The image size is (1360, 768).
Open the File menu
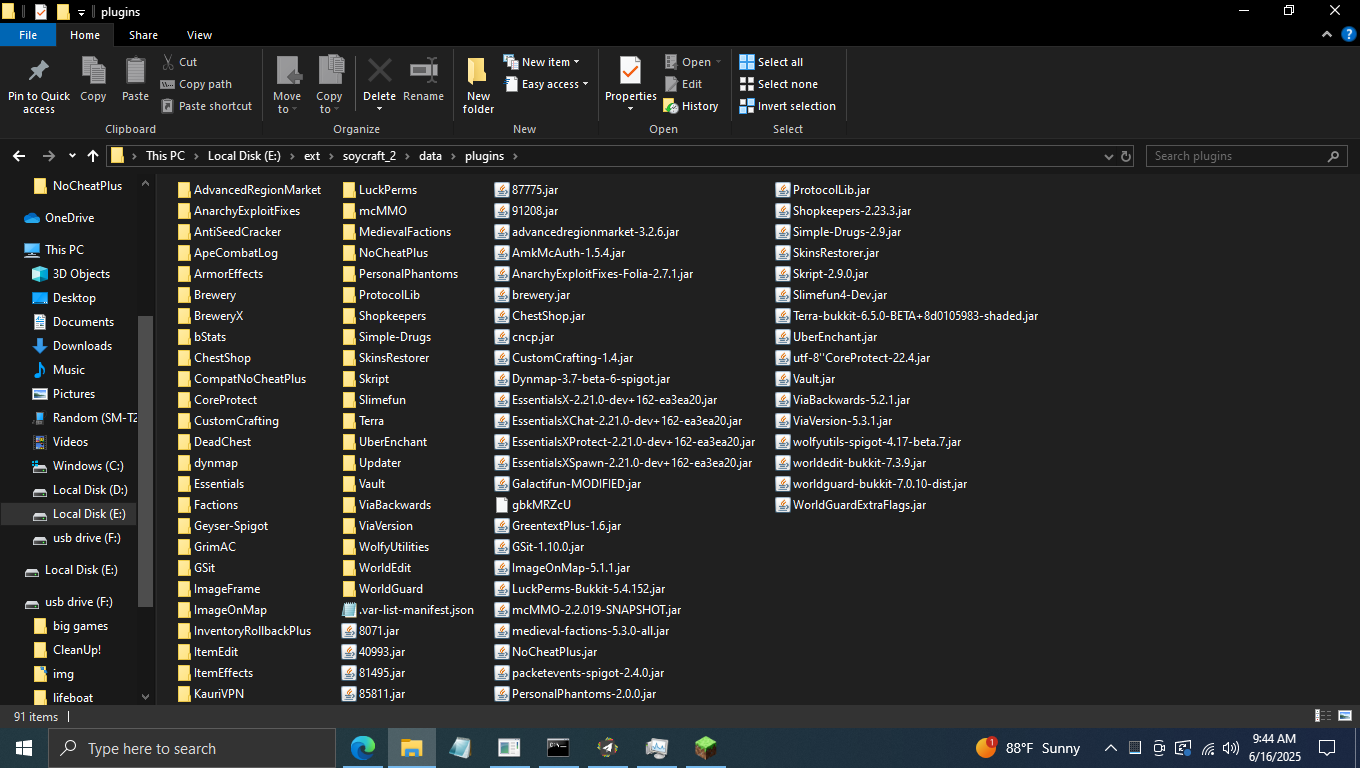click(28, 35)
